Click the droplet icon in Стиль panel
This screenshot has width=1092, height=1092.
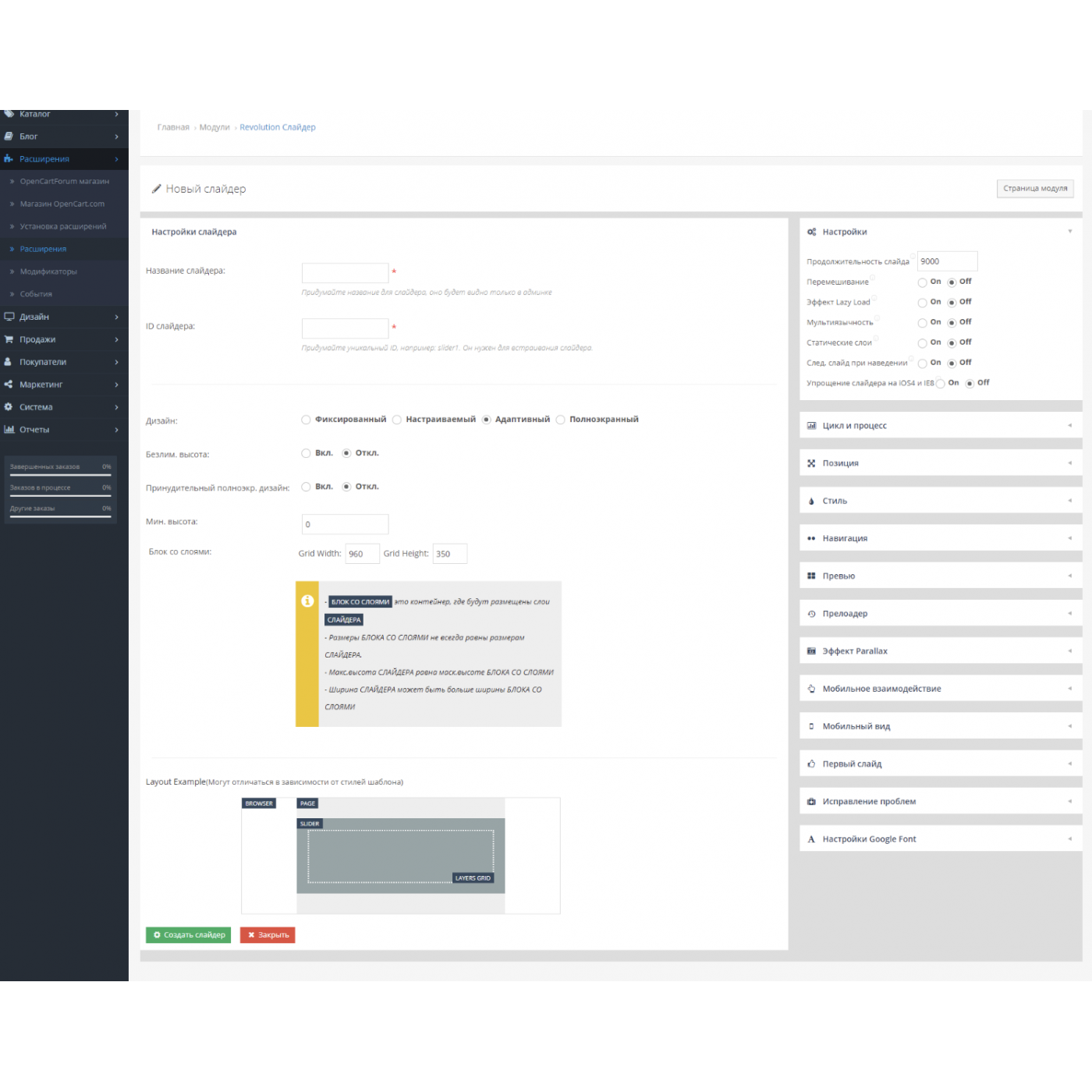tap(811, 501)
